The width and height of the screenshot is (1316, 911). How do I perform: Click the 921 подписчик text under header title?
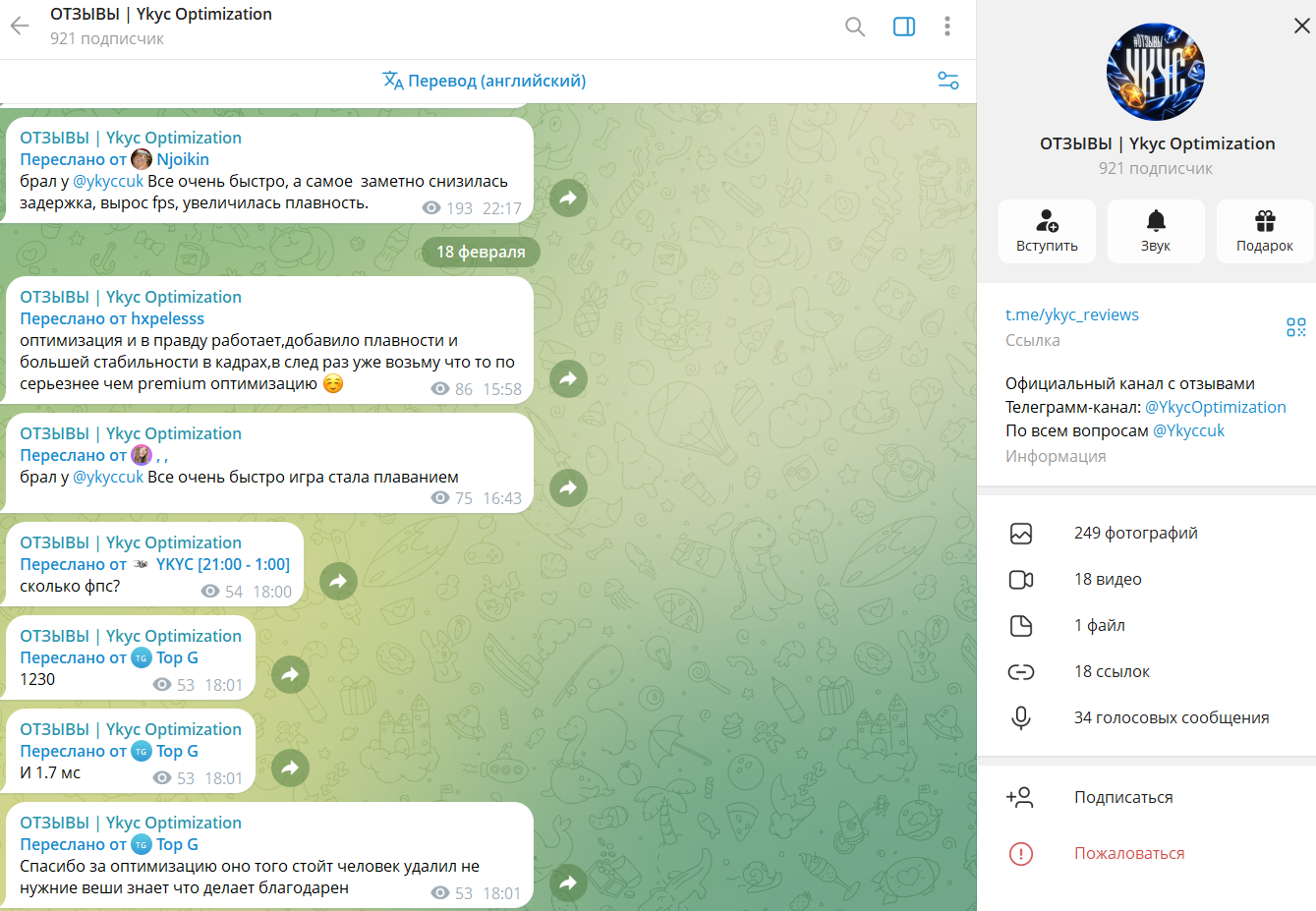[x=107, y=38]
